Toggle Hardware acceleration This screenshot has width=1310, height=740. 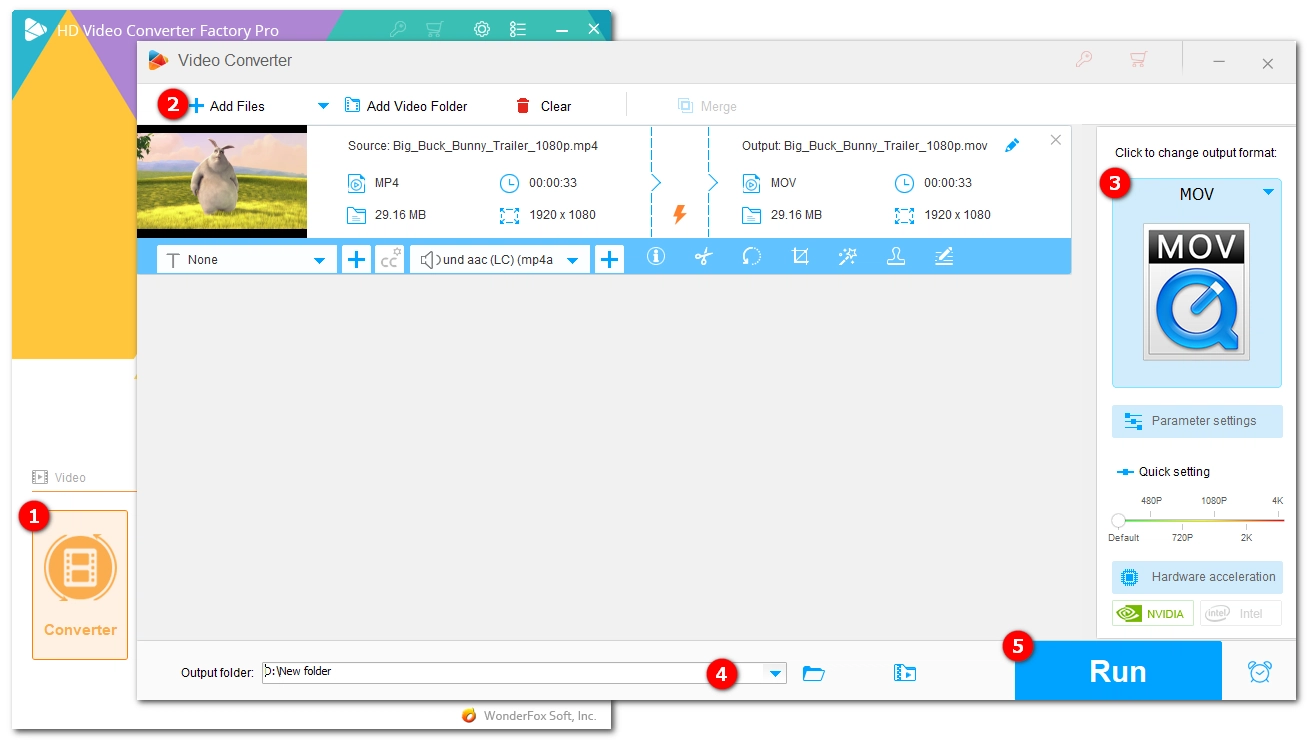point(1197,577)
